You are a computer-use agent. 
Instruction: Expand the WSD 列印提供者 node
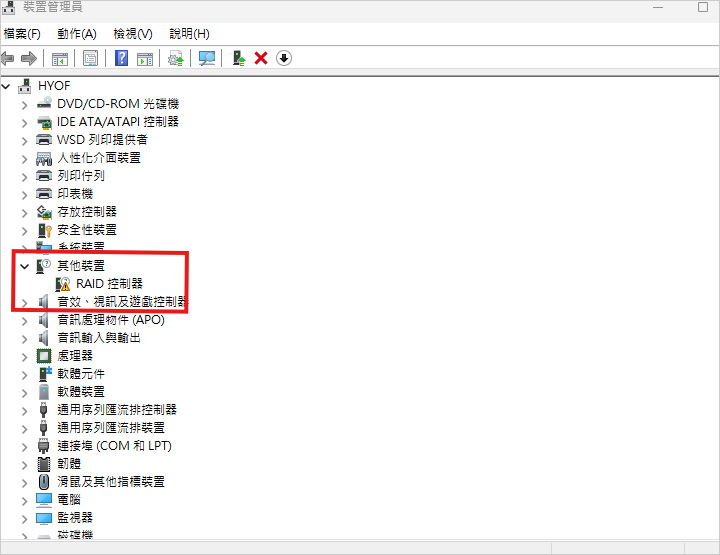point(24,141)
